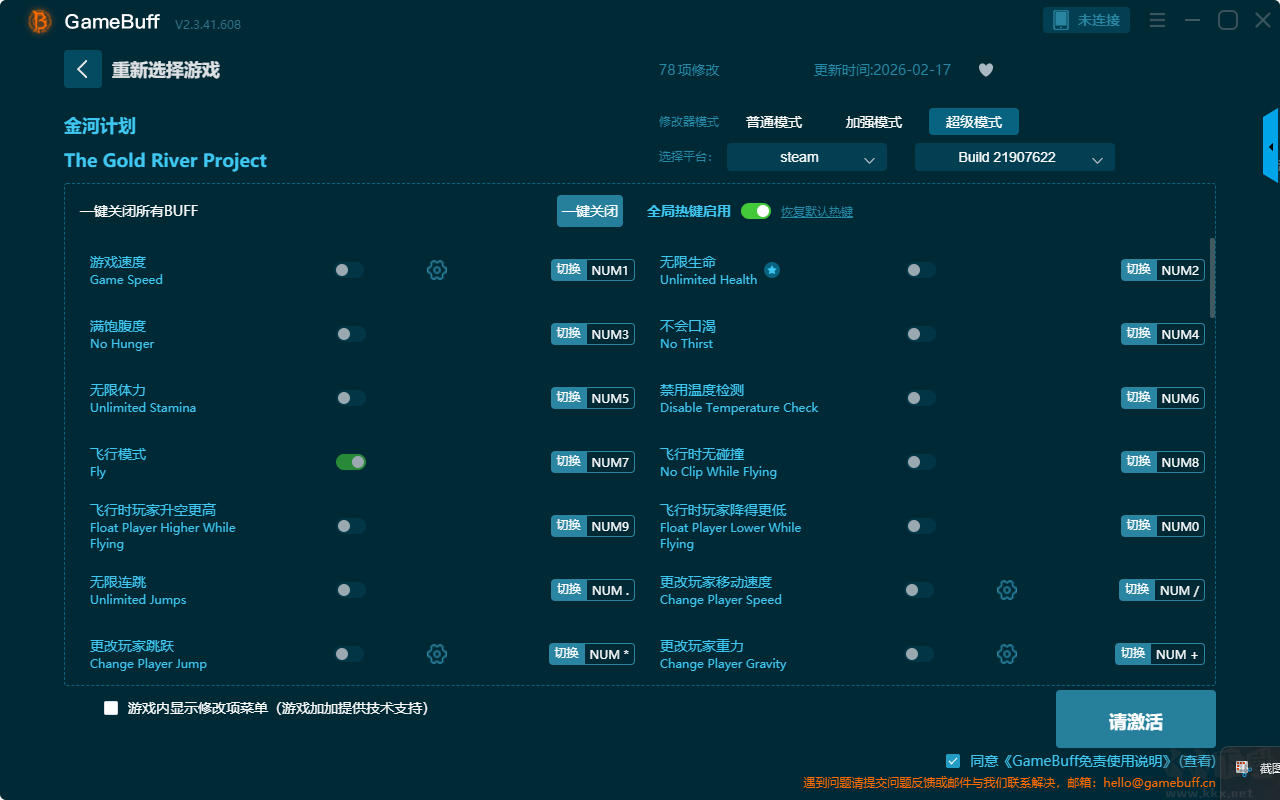The width and height of the screenshot is (1280, 800).
Task: Go back using the back arrow button
Action: click(83, 69)
